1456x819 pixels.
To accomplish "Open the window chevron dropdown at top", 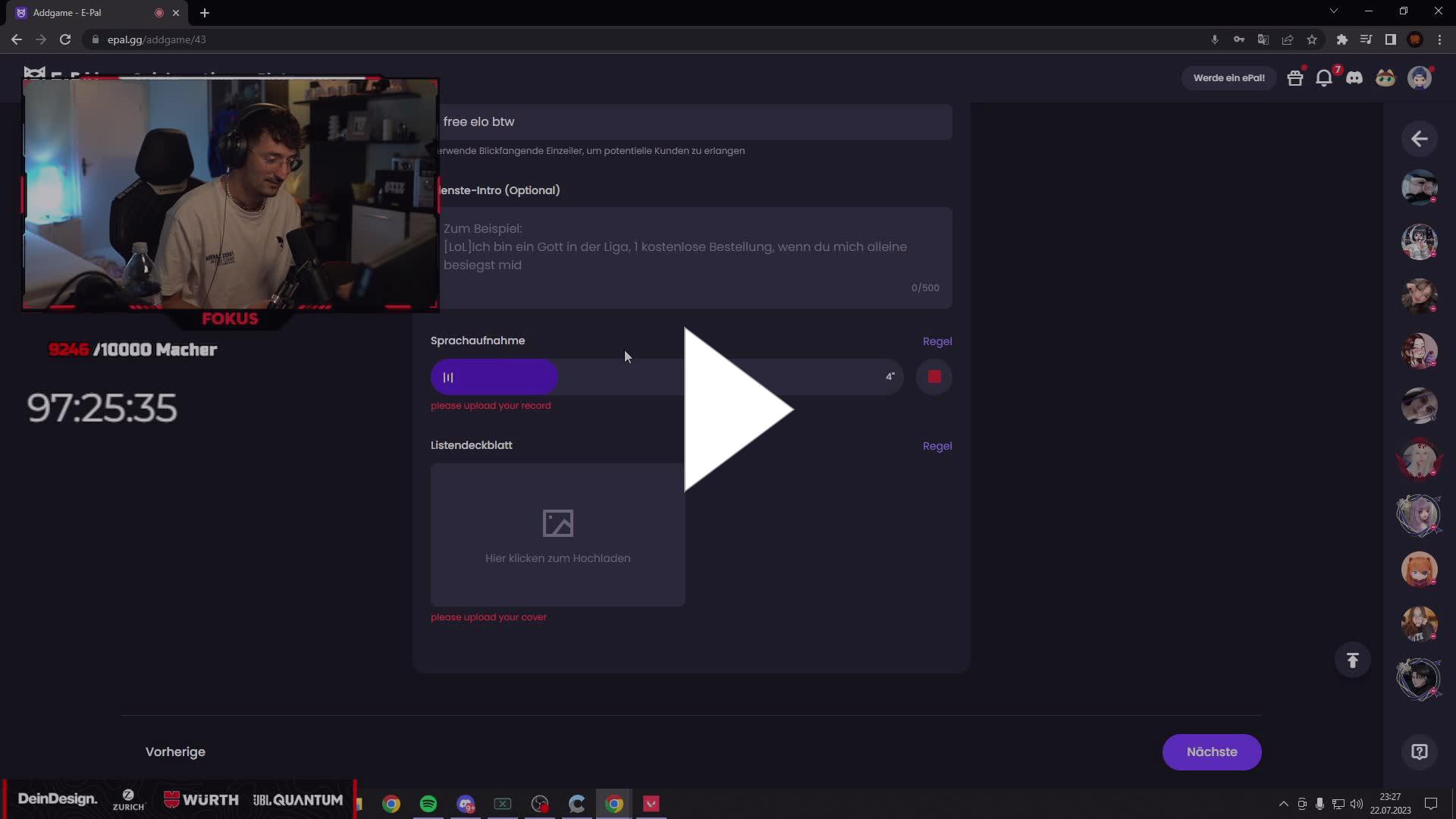I will tap(1334, 11).
